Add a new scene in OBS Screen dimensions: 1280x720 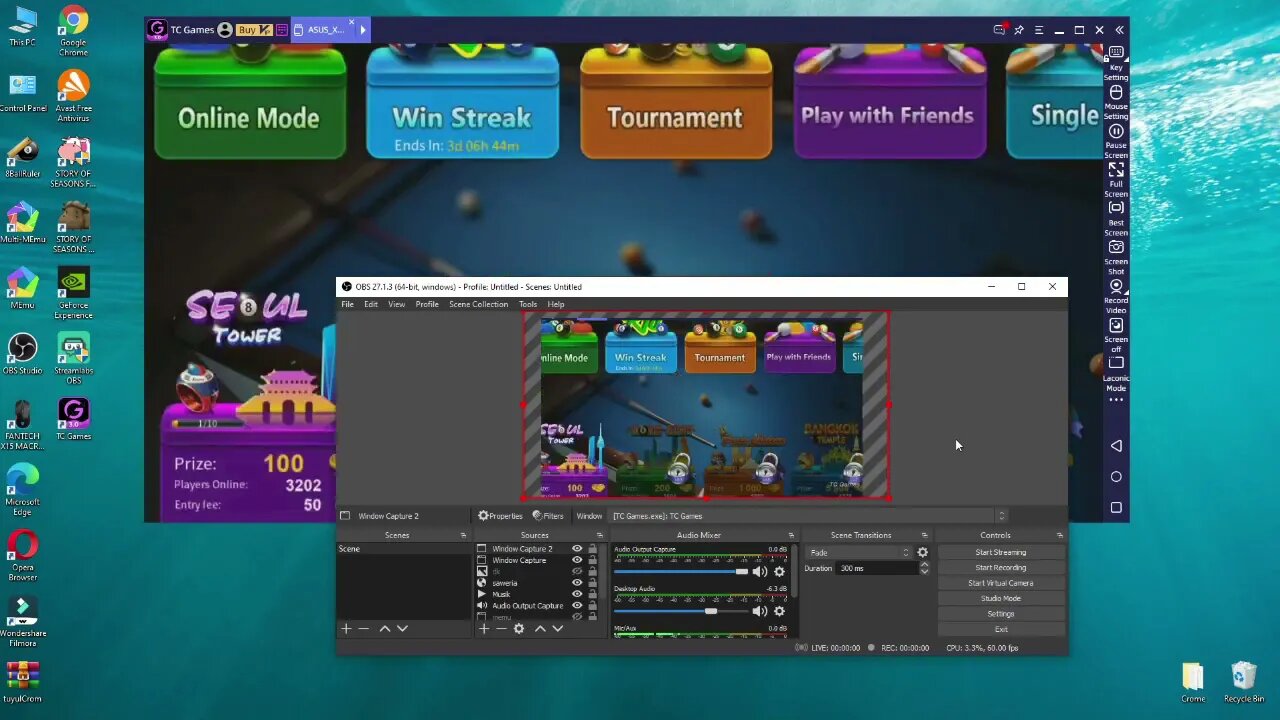pyautogui.click(x=346, y=629)
